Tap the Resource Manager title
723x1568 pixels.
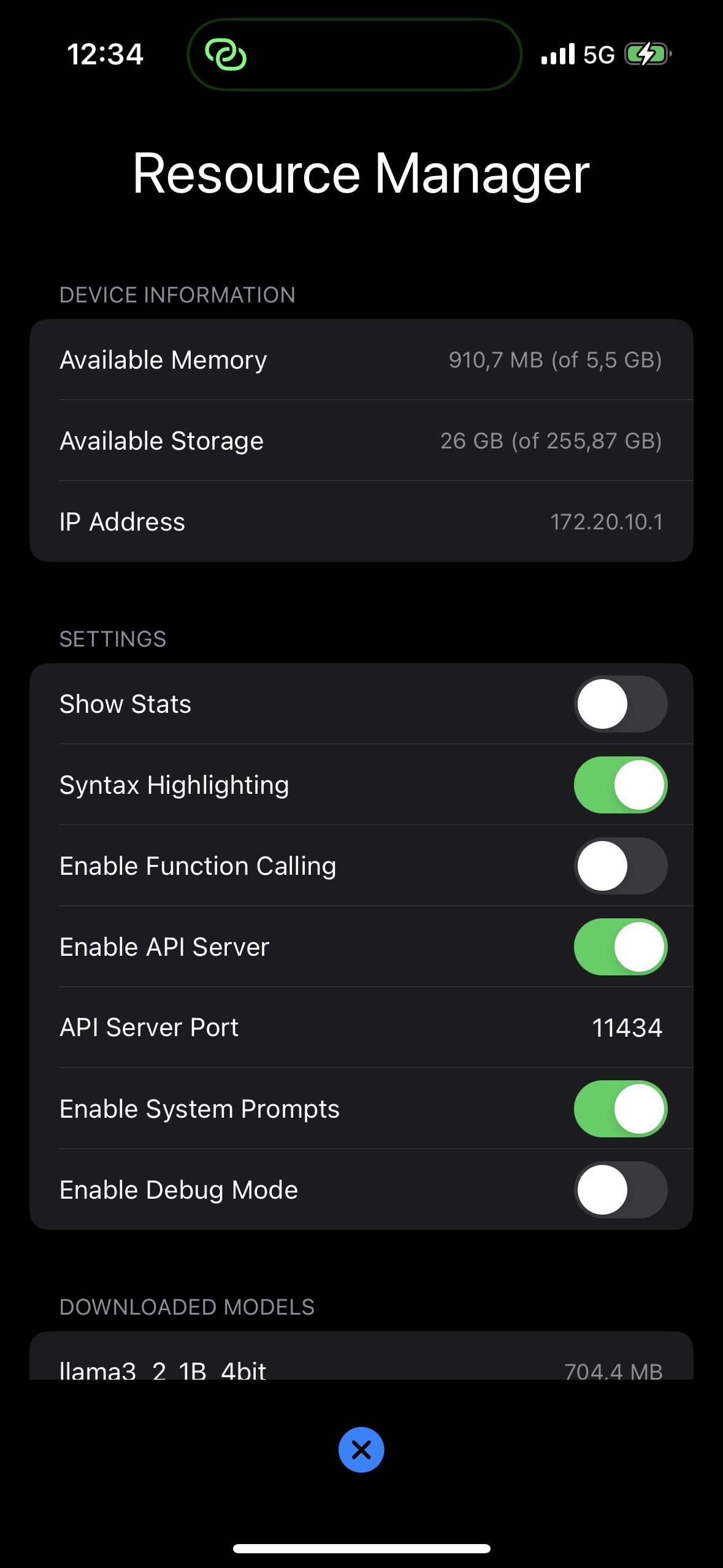click(361, 174)
